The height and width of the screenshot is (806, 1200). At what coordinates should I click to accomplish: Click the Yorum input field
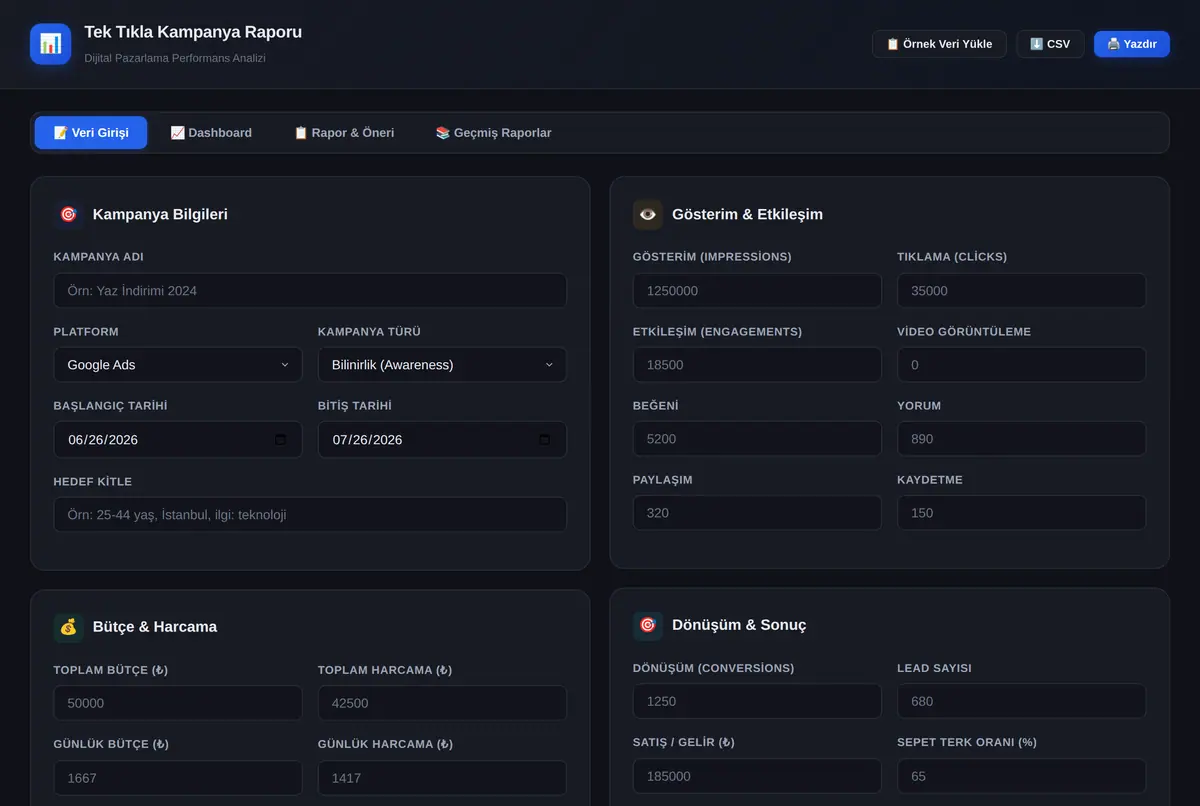click(1022, 439)
